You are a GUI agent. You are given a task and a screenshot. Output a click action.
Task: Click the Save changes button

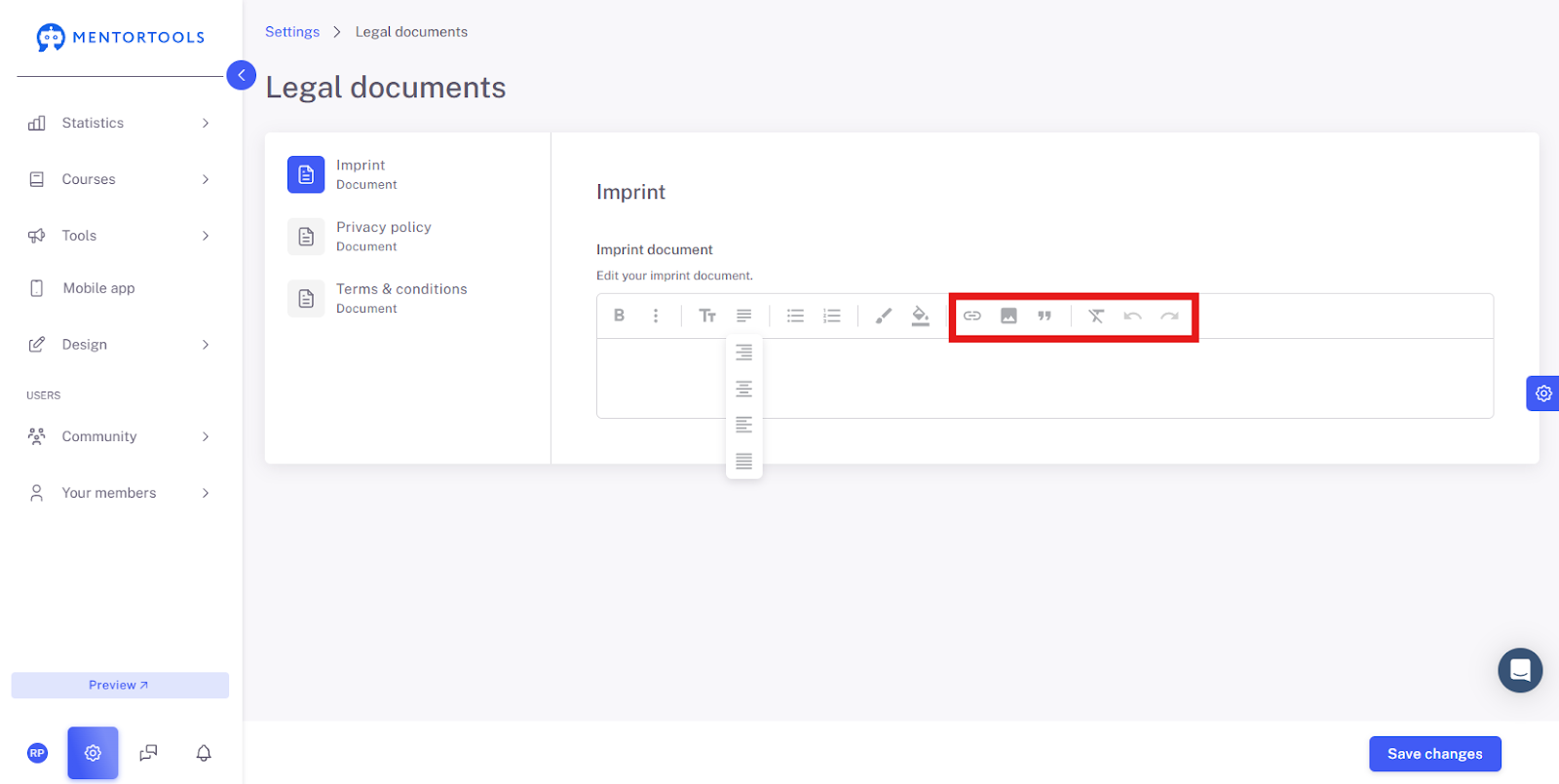click(x=1434, y=754)
